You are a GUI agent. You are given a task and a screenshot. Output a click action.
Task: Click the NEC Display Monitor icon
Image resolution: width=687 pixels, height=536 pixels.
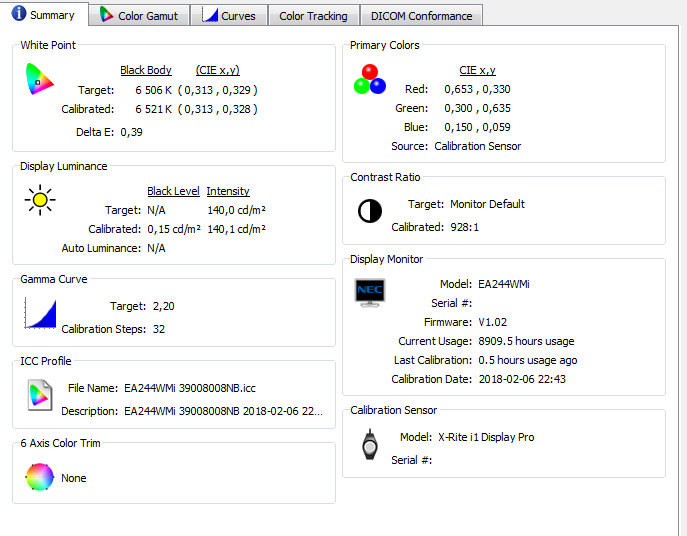(x=369, y=292)
